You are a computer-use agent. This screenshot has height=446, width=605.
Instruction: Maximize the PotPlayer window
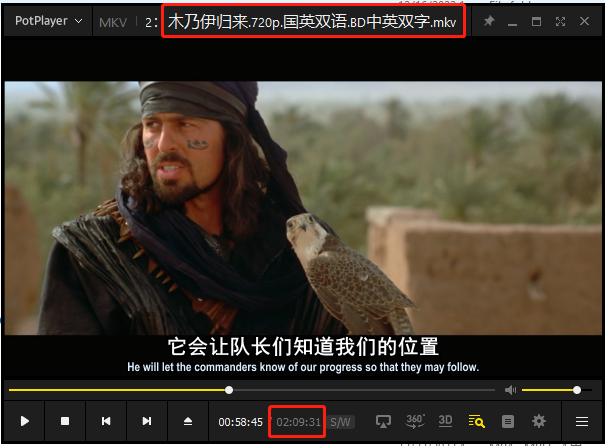click(x=536, y=22)
